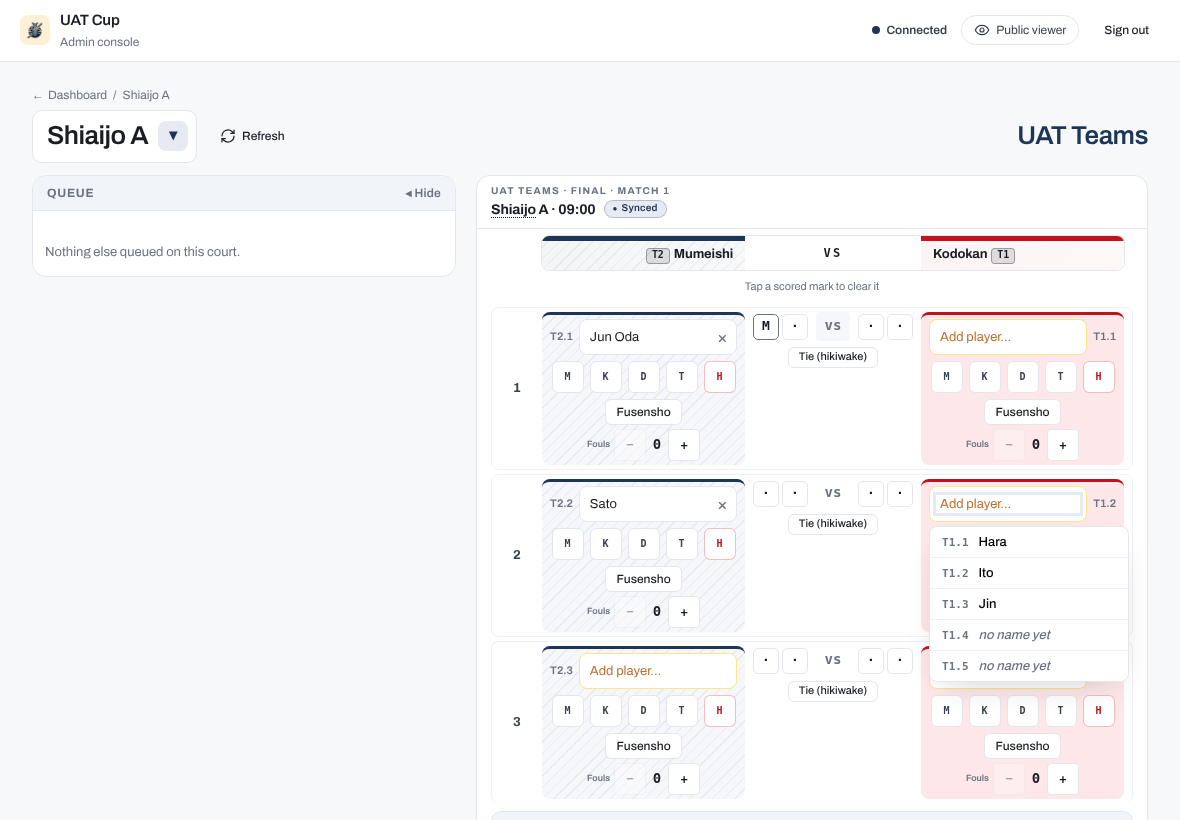Image resolution: width=1180 pixels, height=820 pixels.
Task: Click the Mumeishi T2 team header
Action: point(643,254)
